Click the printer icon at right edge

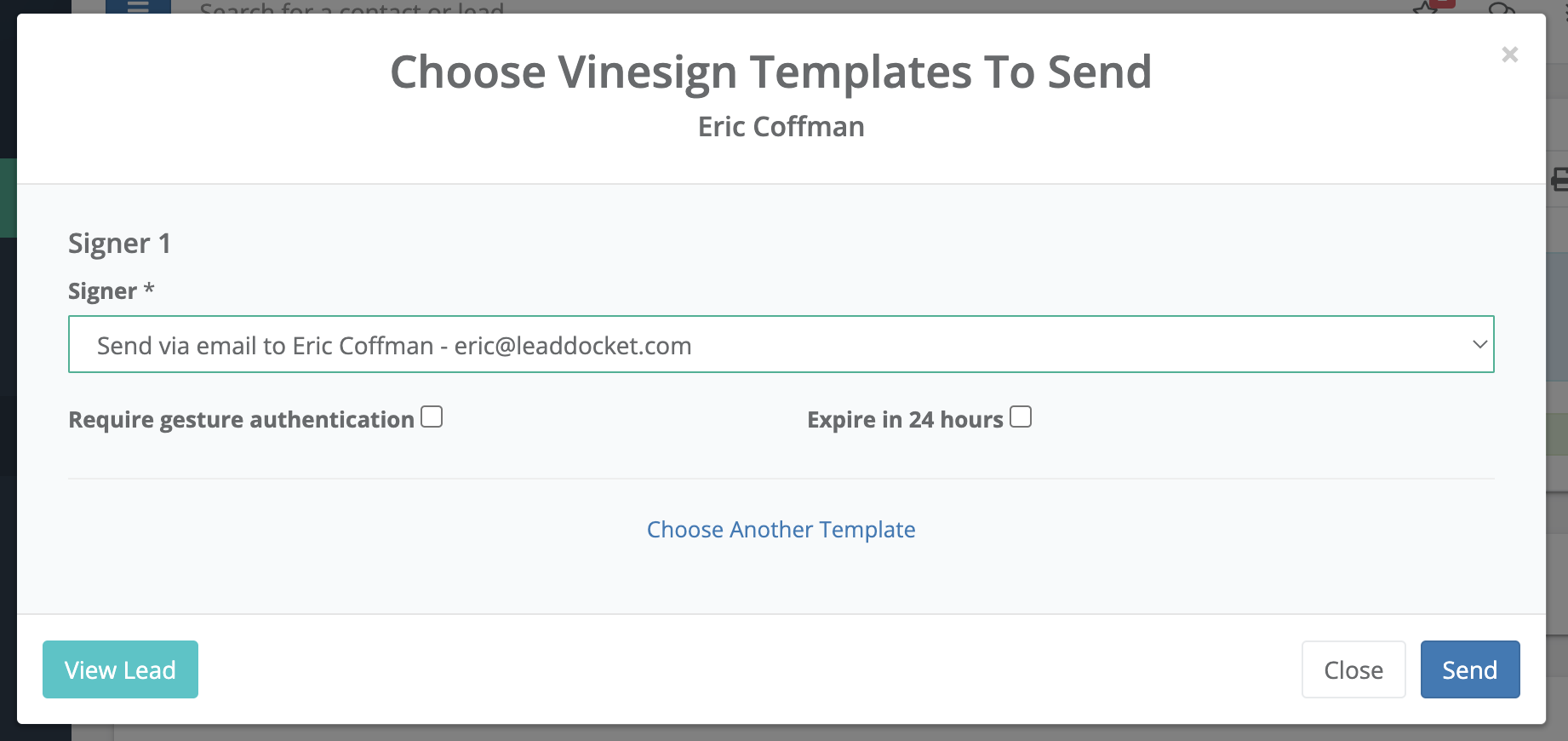[1559, 180]
